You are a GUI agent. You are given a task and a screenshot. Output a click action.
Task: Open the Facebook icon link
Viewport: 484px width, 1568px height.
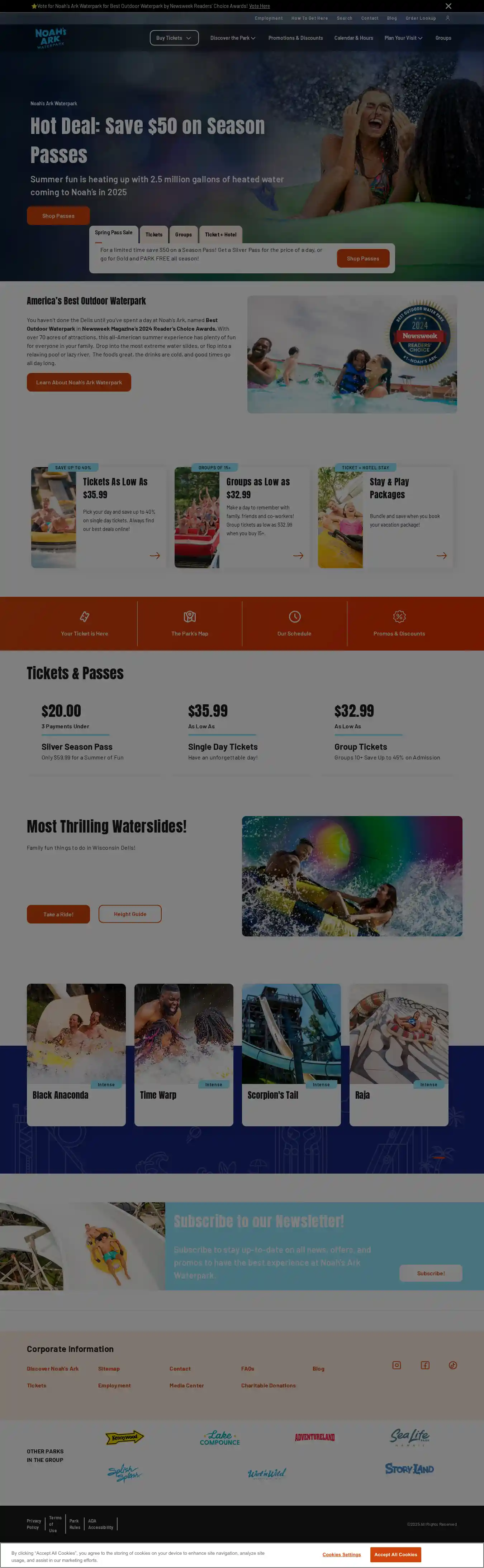click(425, 1365)
